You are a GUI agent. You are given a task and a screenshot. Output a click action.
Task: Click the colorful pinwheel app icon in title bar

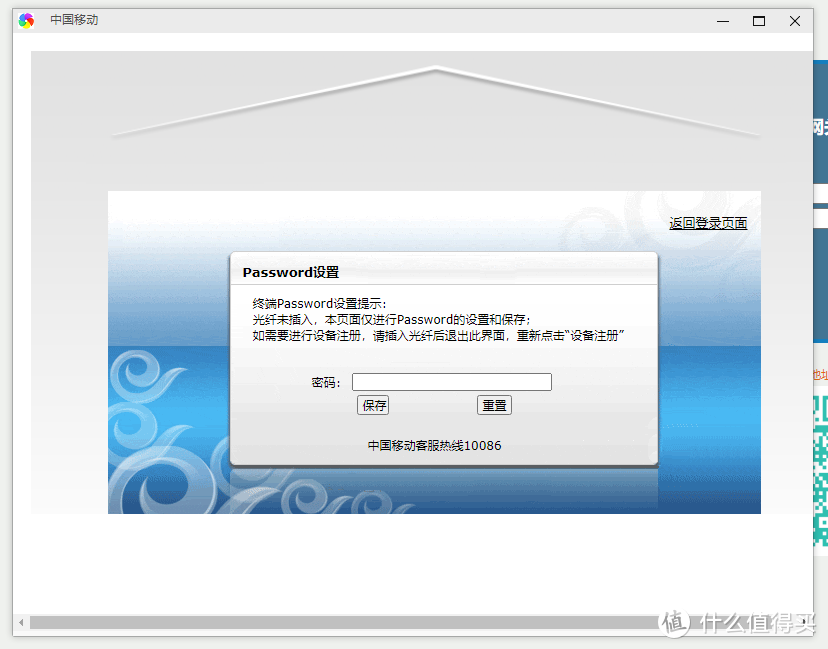pyautogui.click(x=26, y=19)
